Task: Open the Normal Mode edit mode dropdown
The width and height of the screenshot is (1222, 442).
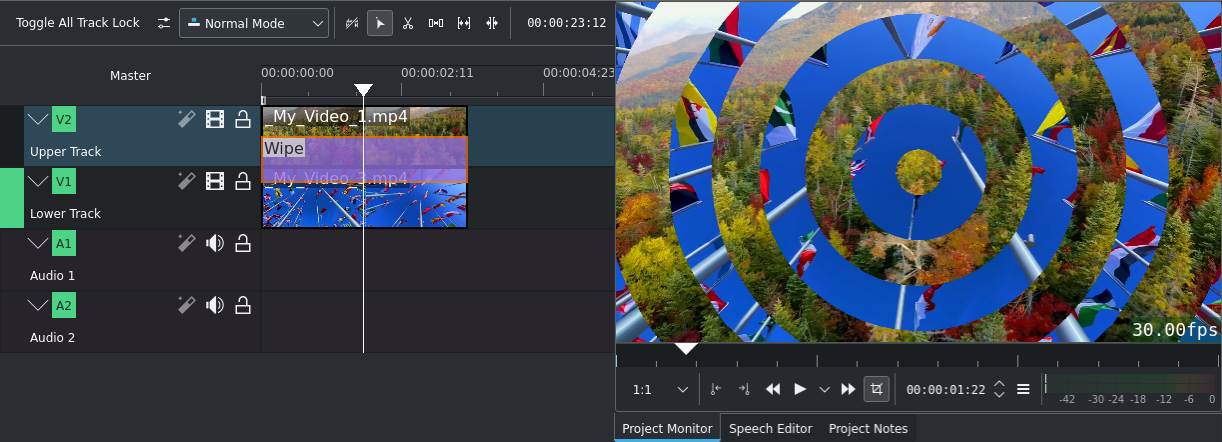Action: click(x=254, y=22)
